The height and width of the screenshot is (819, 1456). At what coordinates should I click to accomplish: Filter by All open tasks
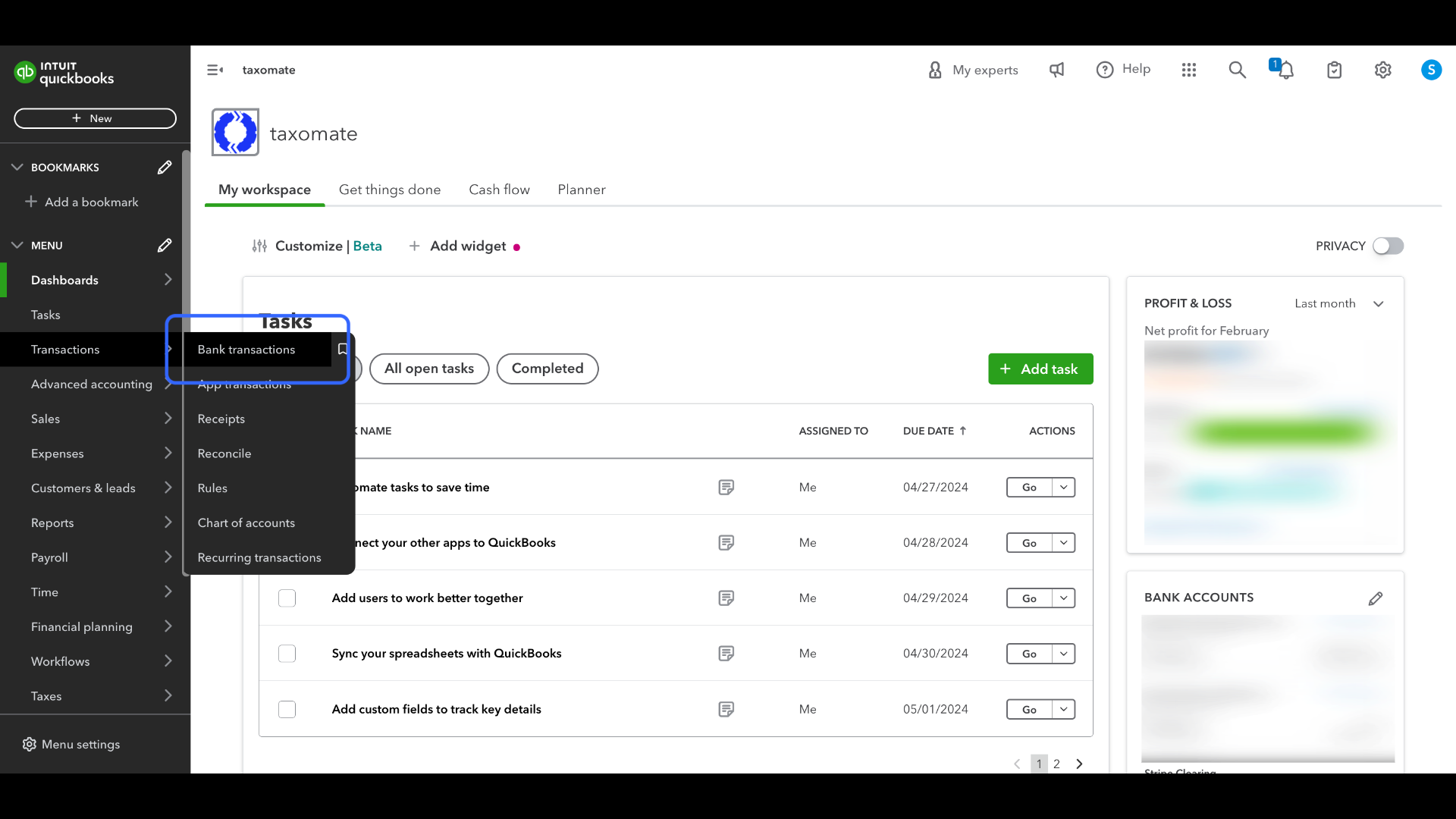coord(429,369)
